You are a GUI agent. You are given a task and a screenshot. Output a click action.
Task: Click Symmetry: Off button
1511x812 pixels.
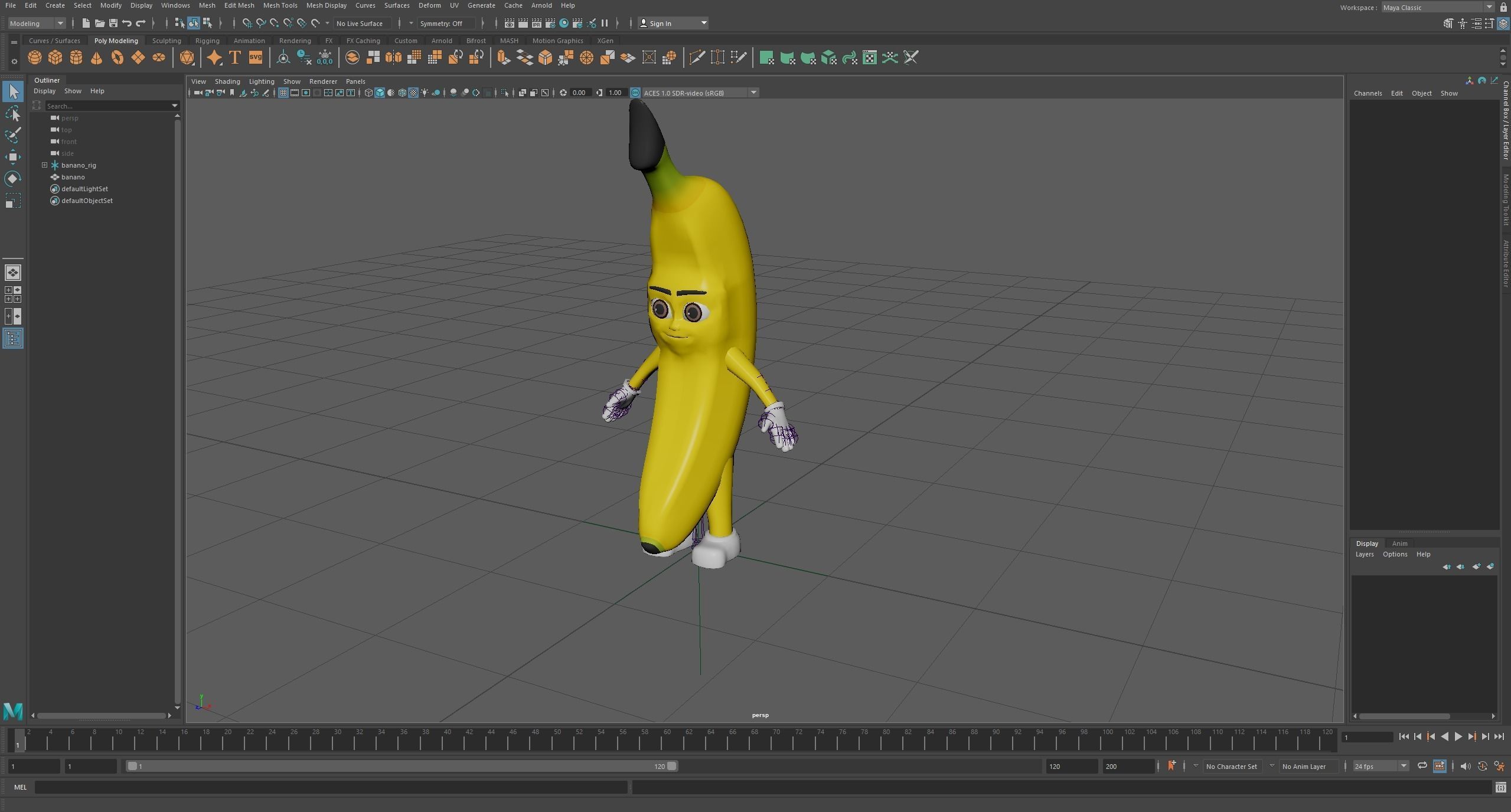(446, 24)
